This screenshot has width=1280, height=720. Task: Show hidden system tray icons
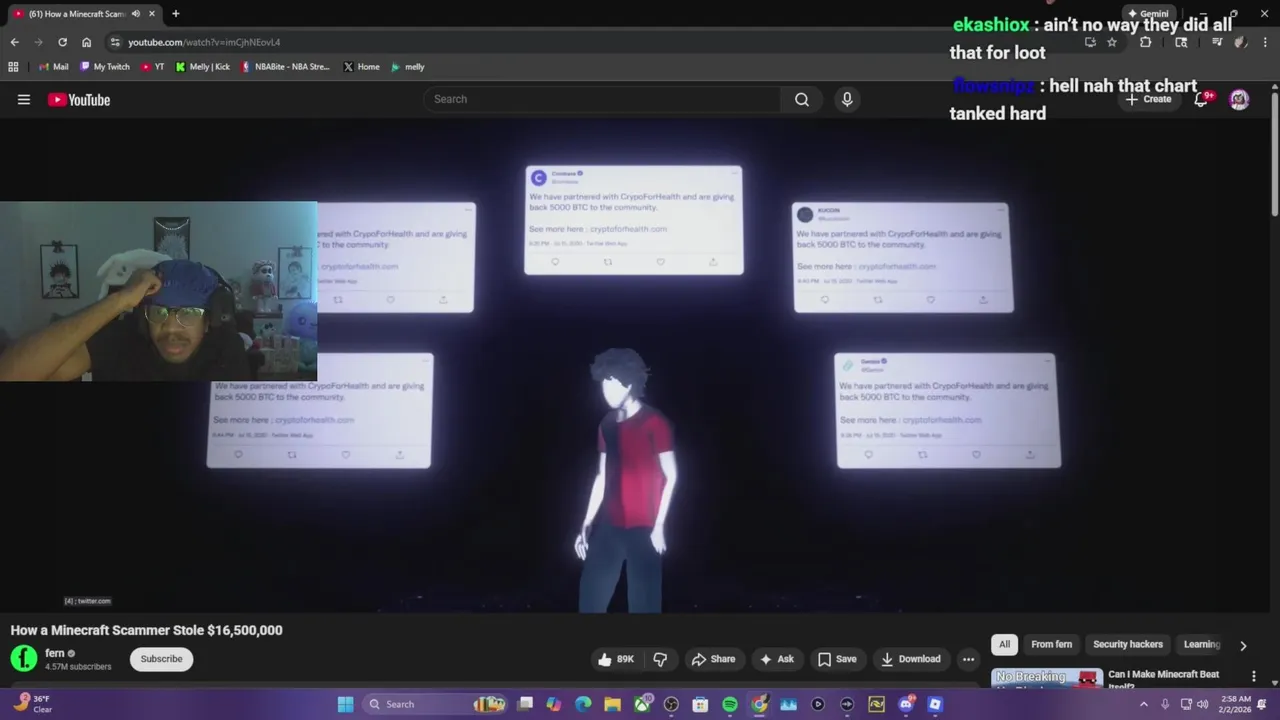(x=1144, y=704)
